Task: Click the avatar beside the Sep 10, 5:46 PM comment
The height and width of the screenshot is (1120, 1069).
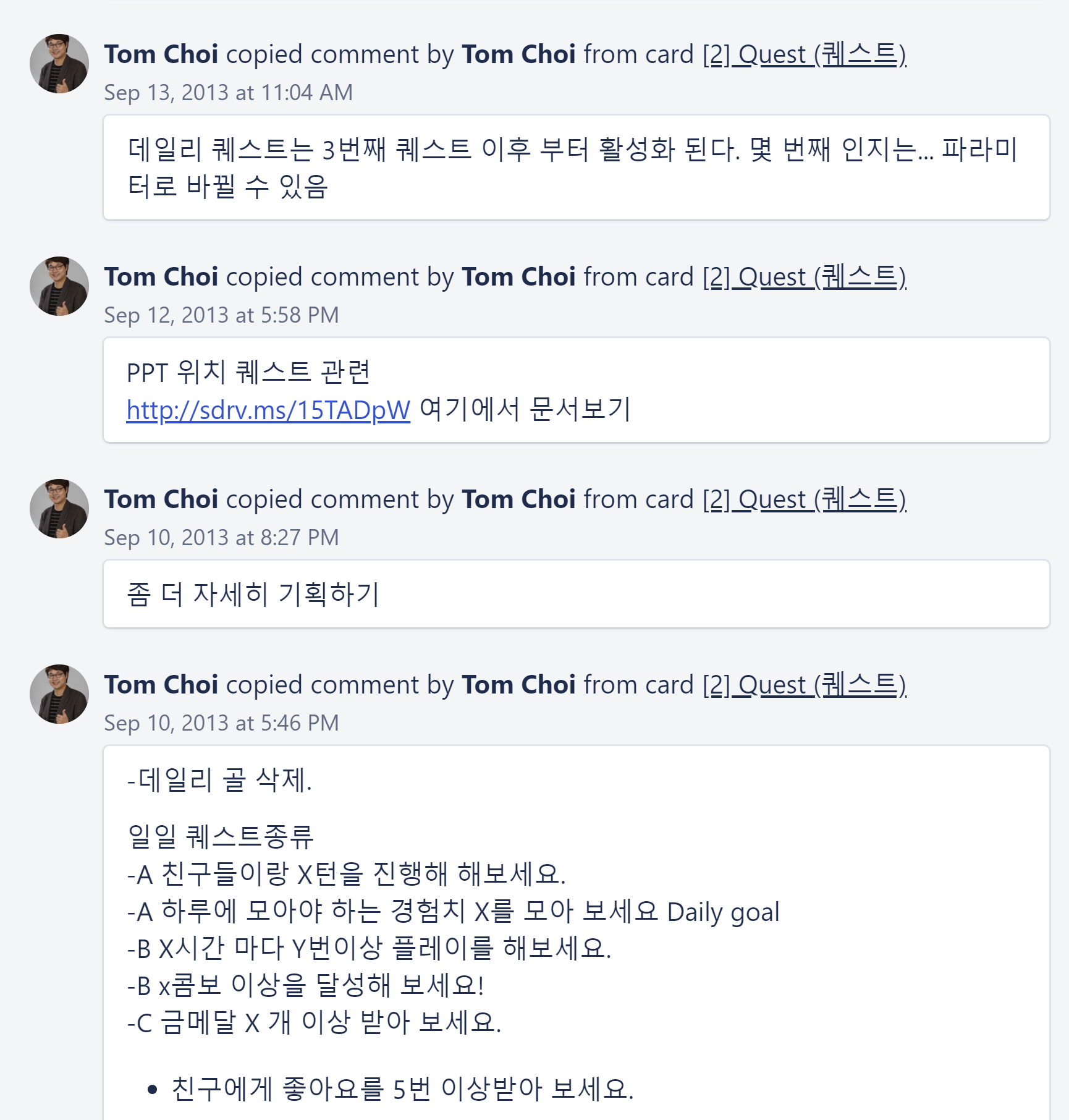Action: 59,694
